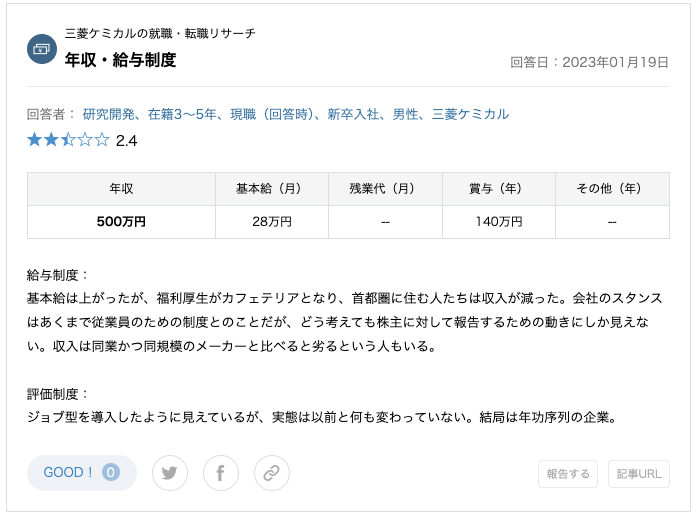Click the Twitter share icon
This screenshot has width=697, height=518.
170,473
